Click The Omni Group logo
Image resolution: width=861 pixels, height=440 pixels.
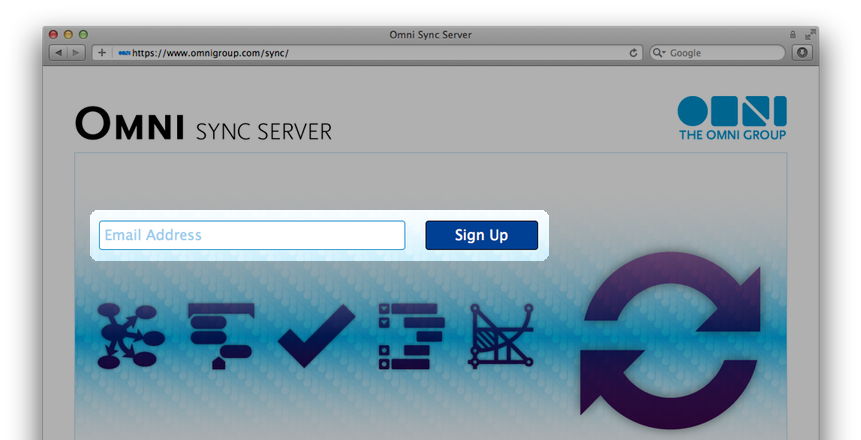[732, 118]
